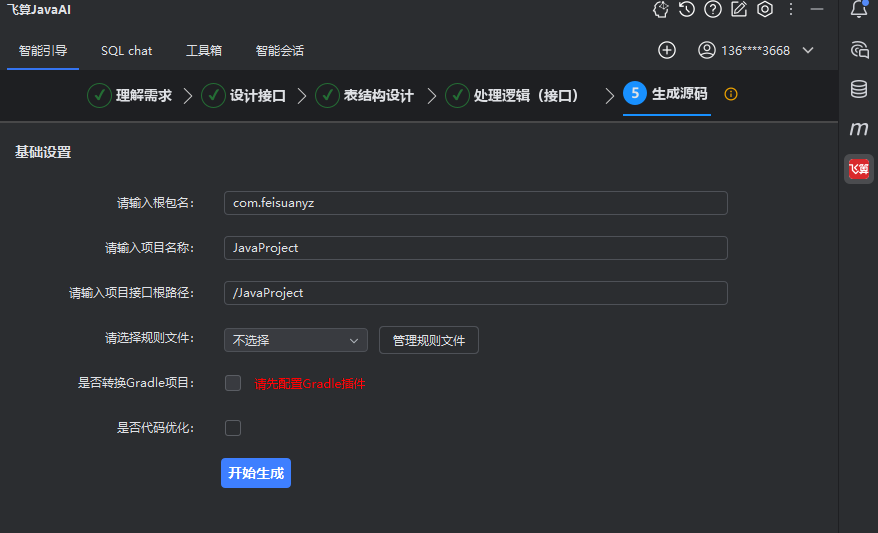Click the green check icon for 设计接口

(x=213, y=95)
